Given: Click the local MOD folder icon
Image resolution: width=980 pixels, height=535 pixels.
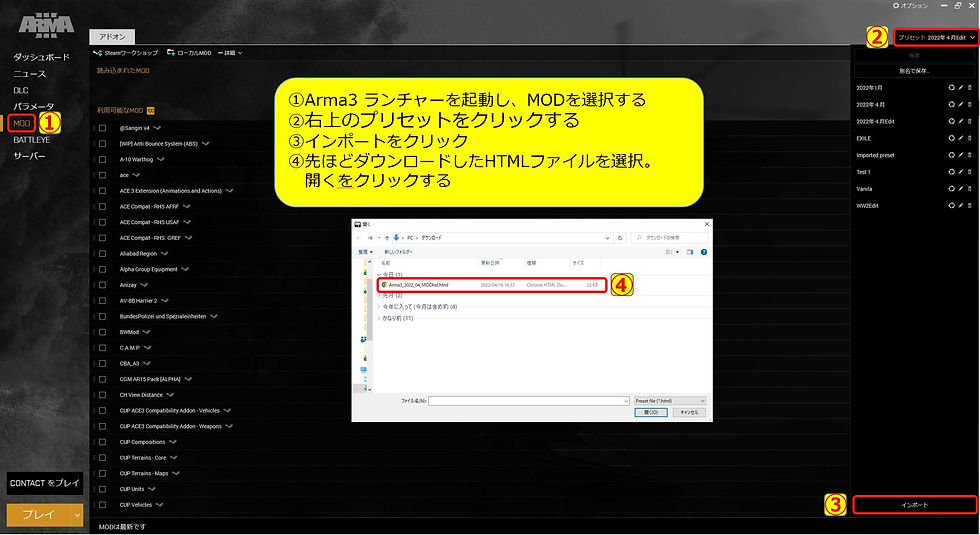Looking at the screenshot, I should [171, 53].
